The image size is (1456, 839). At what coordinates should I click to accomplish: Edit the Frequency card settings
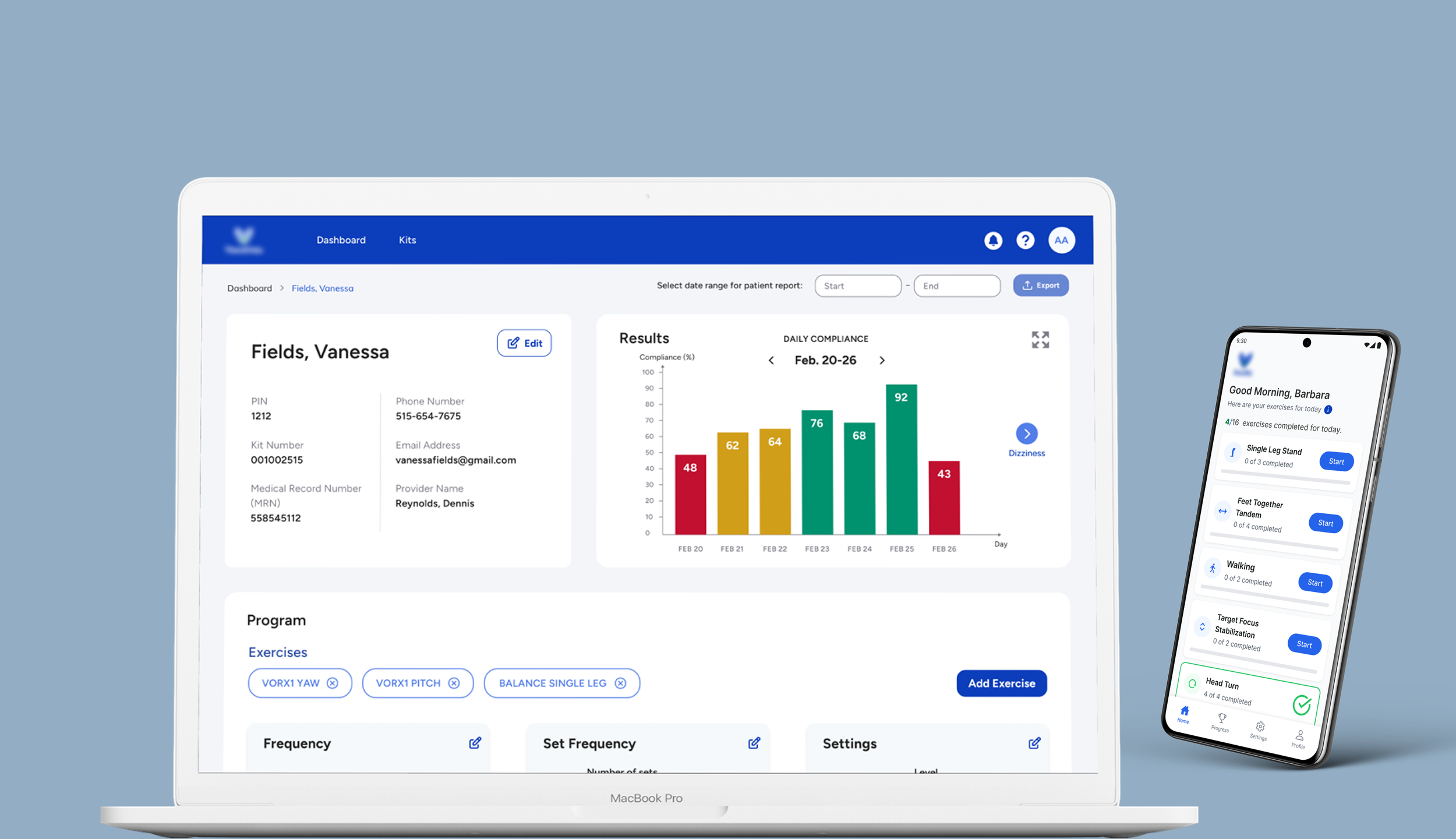tap(475, 743)
